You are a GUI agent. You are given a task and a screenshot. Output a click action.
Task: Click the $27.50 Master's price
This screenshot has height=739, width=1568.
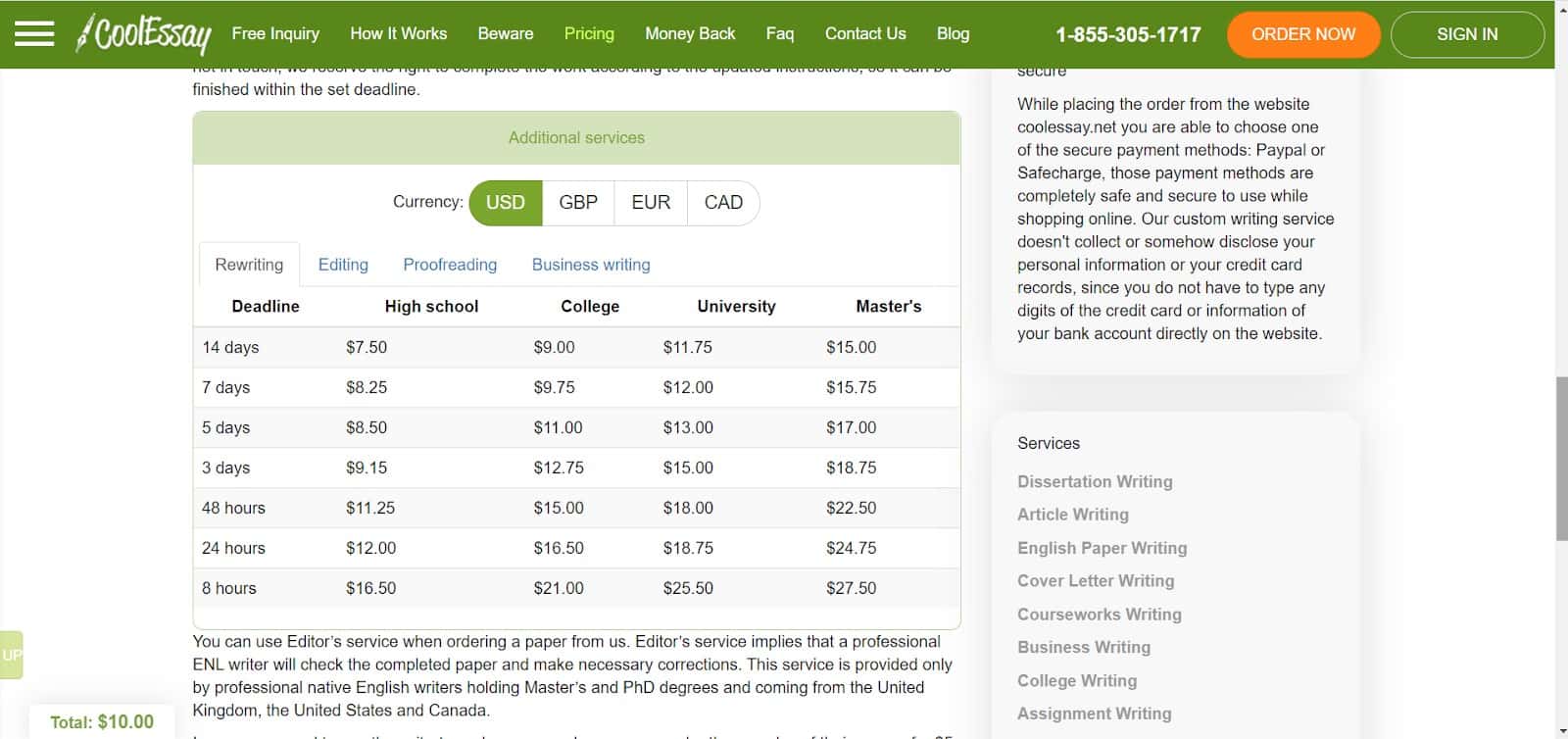tap(851, 589)
